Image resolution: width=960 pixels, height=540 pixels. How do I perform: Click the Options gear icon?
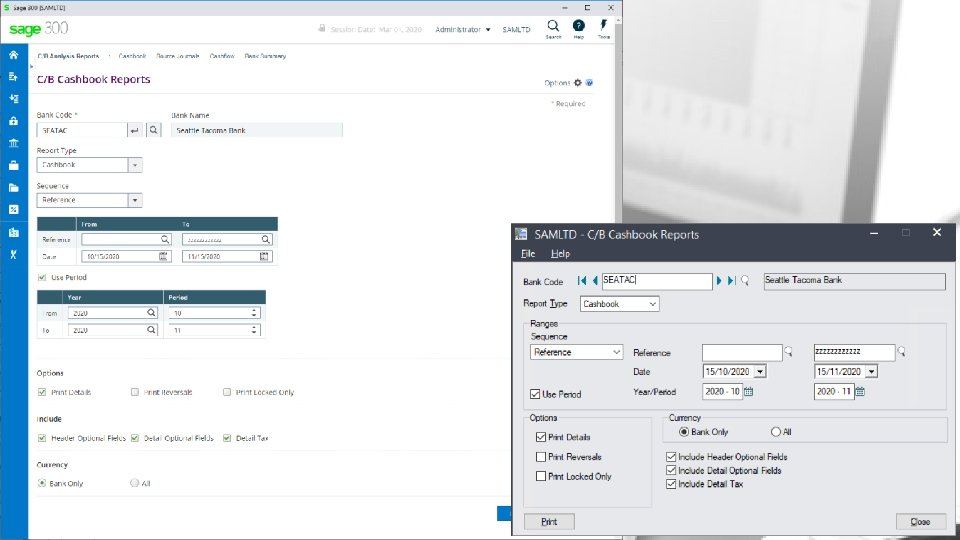(577, 83)
